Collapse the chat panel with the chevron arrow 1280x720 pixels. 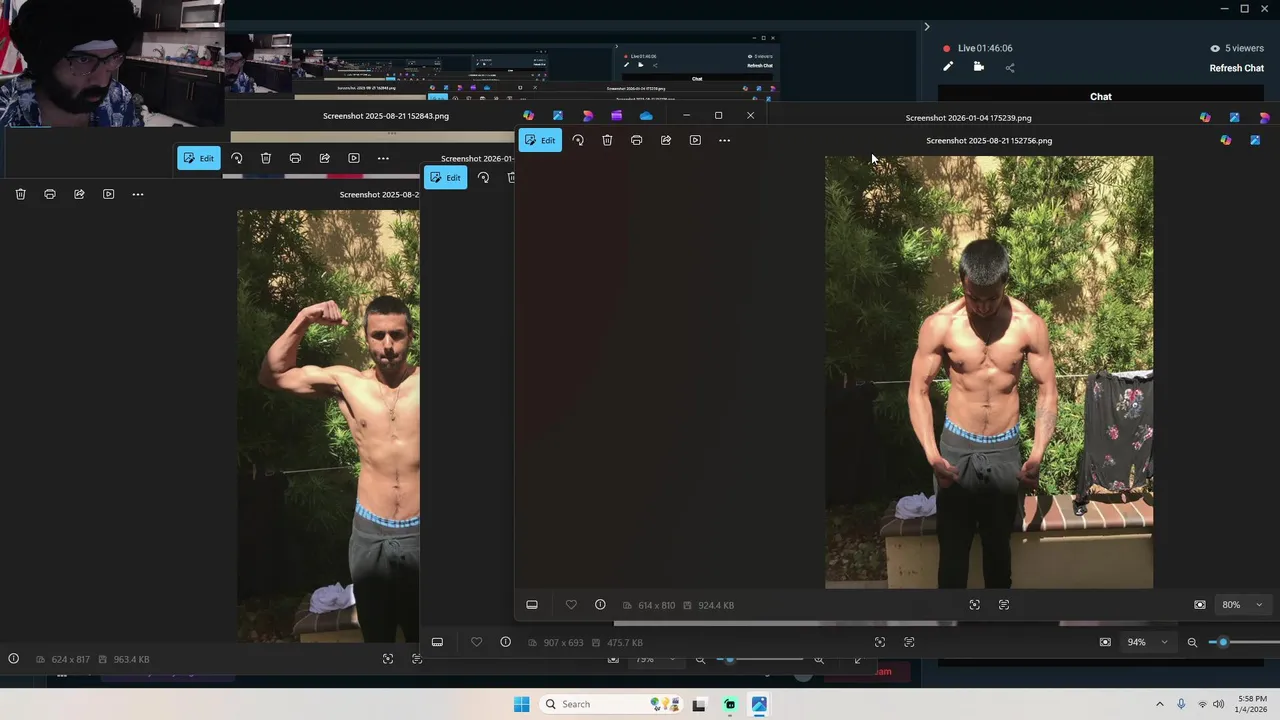point(927,27)
